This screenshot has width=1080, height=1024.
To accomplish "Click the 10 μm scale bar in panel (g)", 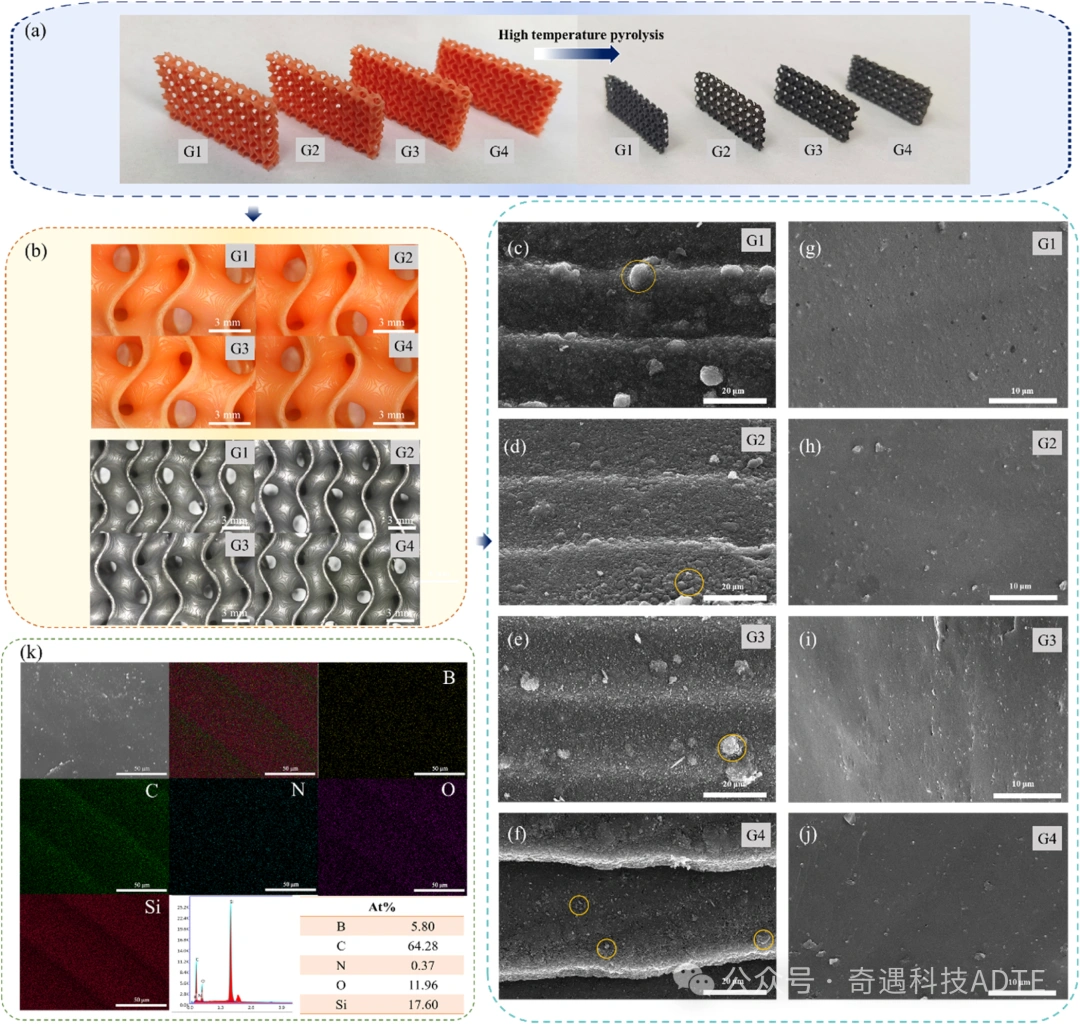I will pyautogui.click(x=1023, y=400).
